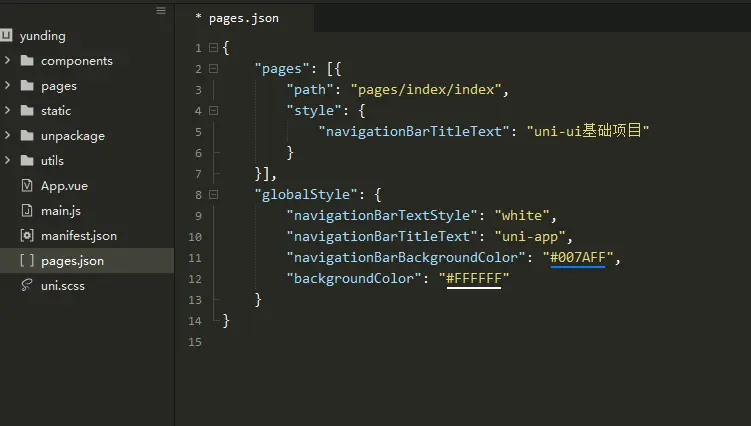Viewport: 751px width, 426px height.
Task: Click the App.vue file icon
Action: (27, 185)
